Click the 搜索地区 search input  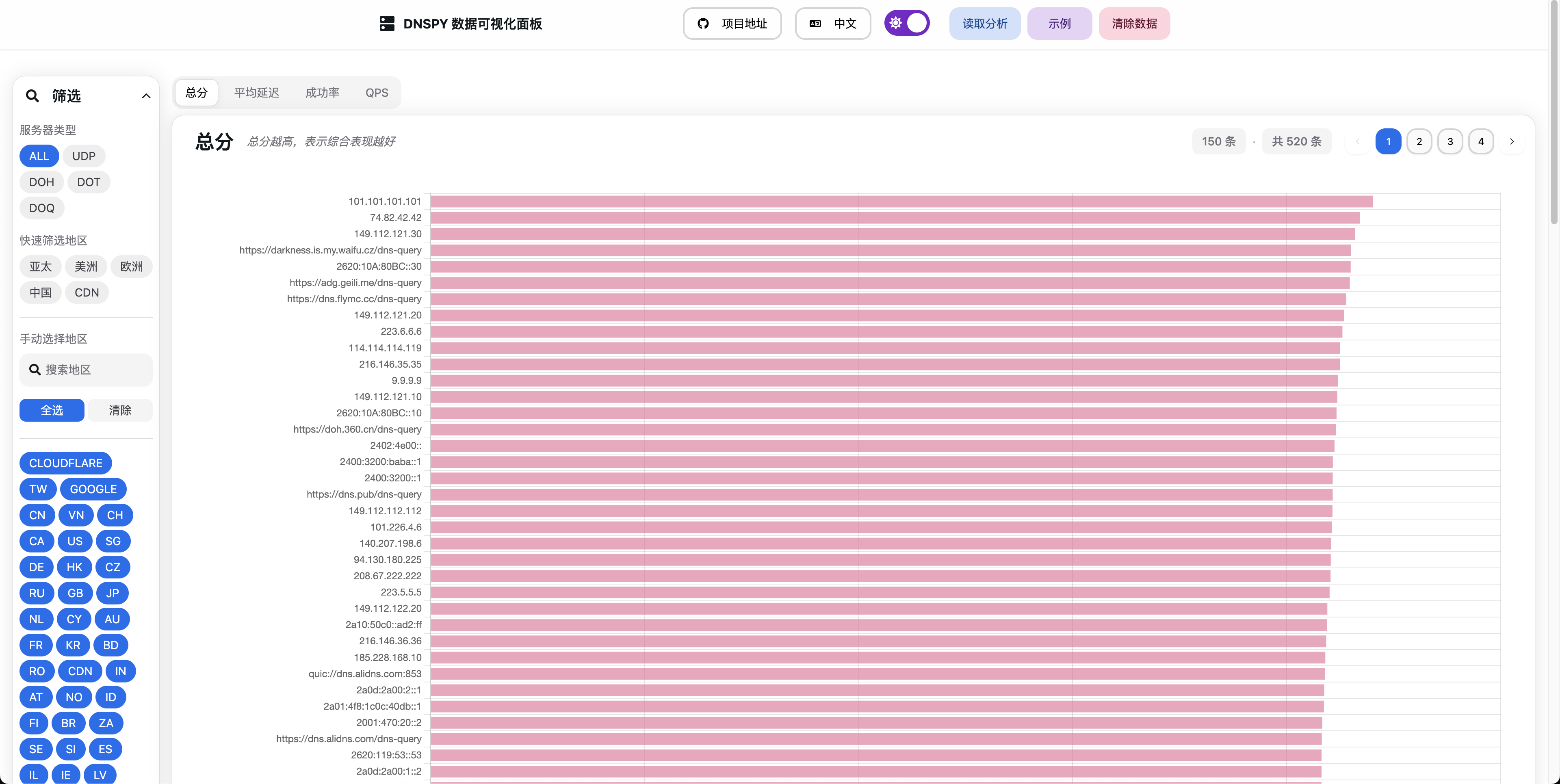(x=86, y=370)
